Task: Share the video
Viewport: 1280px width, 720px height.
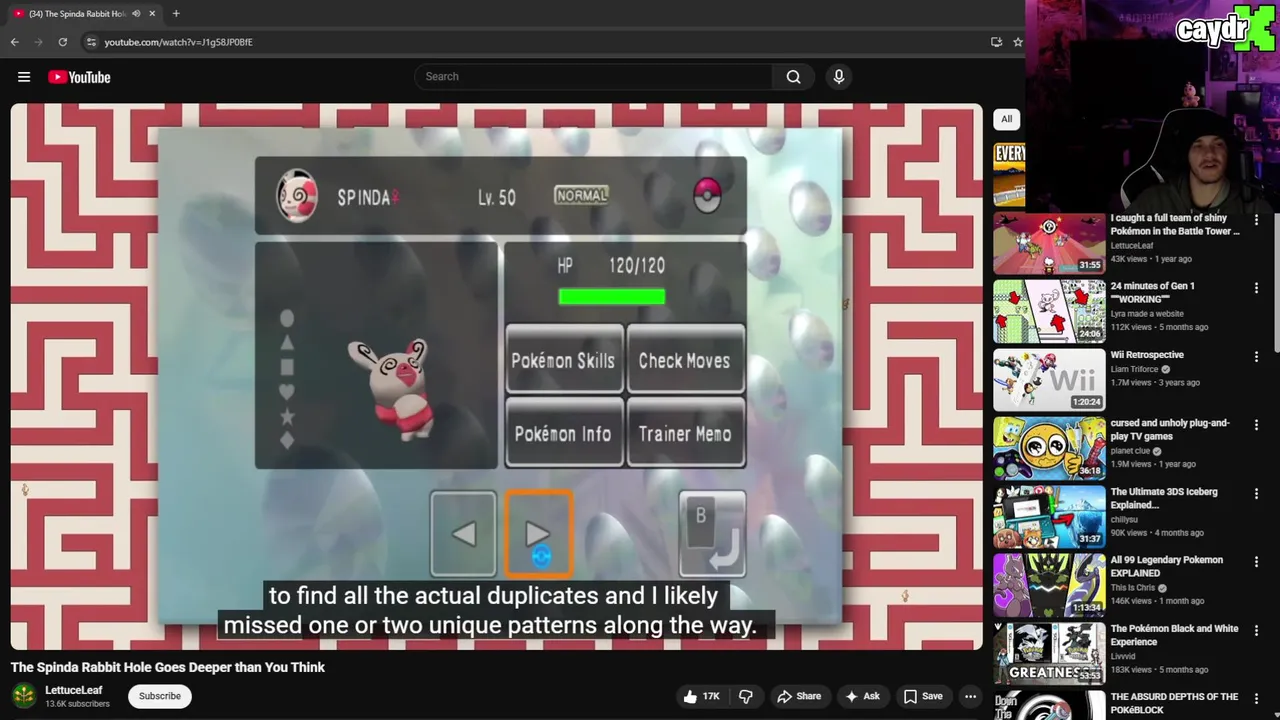Action: 799,696
